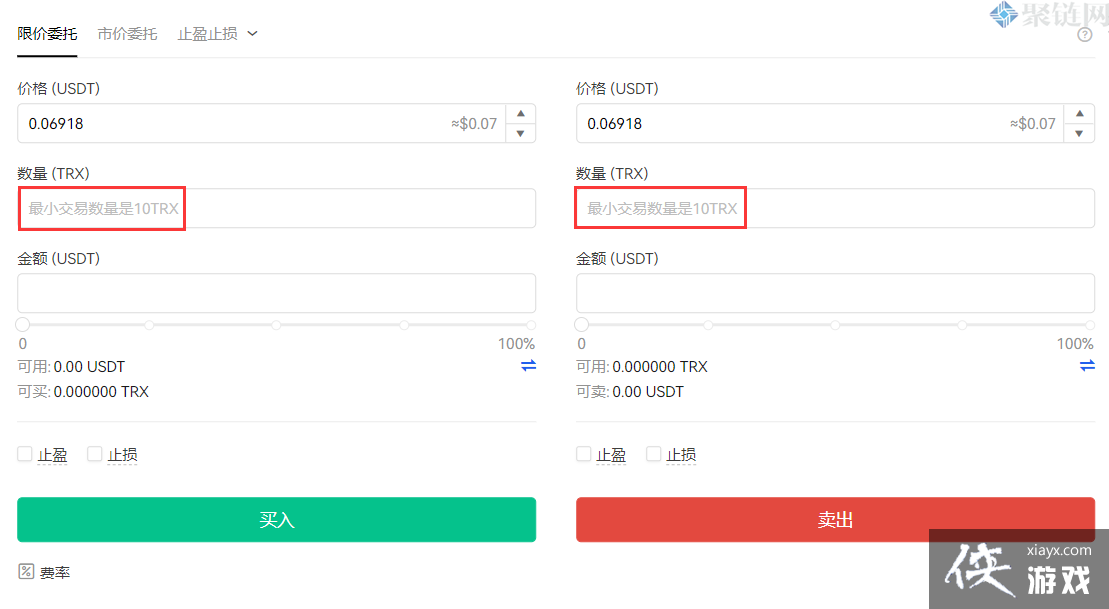This screenshot has height=609, width=1109.
Task: Tick 止损 checkbox on sell side
Action: coord(654,454)
